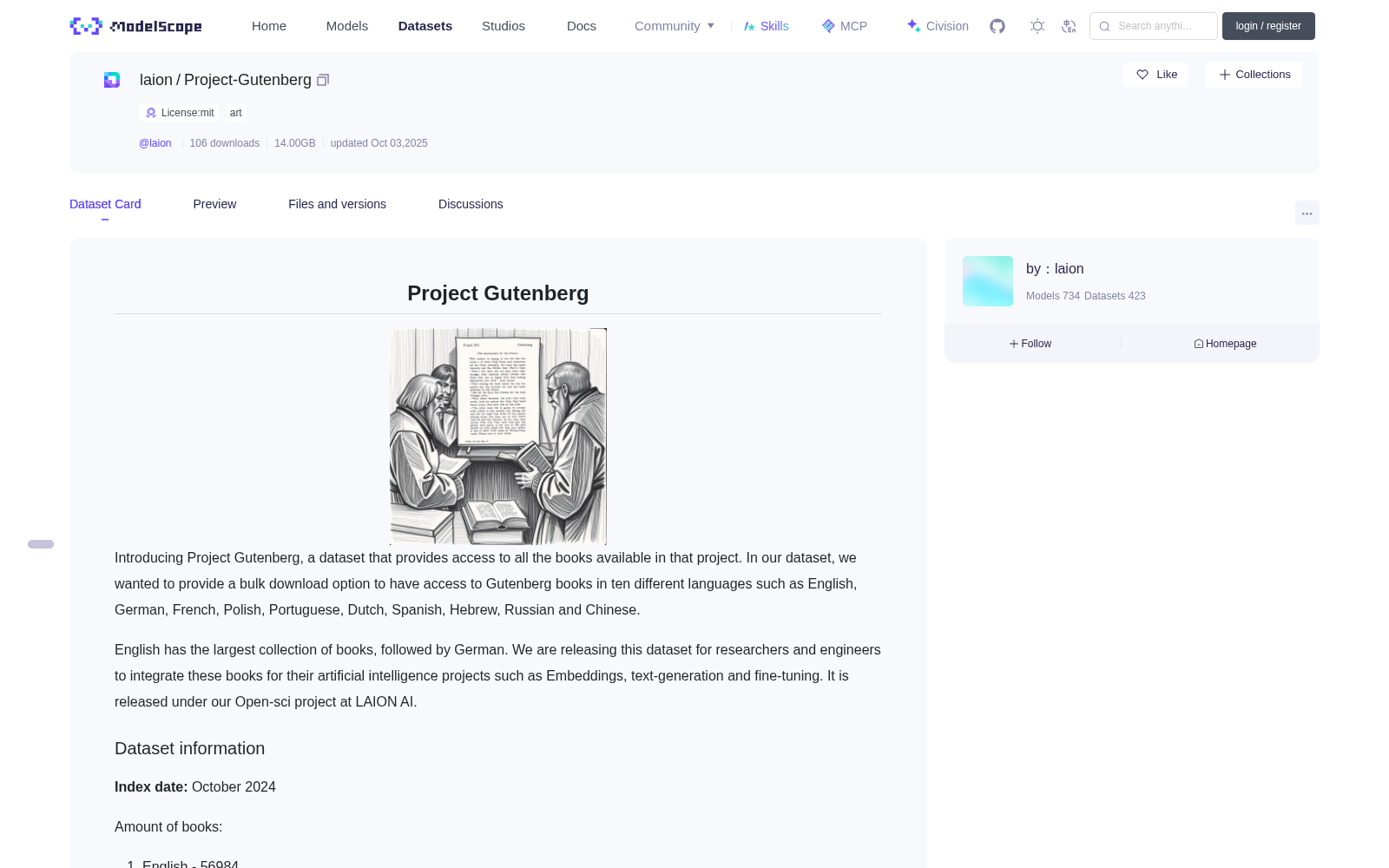Click the 'Amount of books:' text
Screen dimensions: 1389x868
pyautogui.click(x=168, y=826)
